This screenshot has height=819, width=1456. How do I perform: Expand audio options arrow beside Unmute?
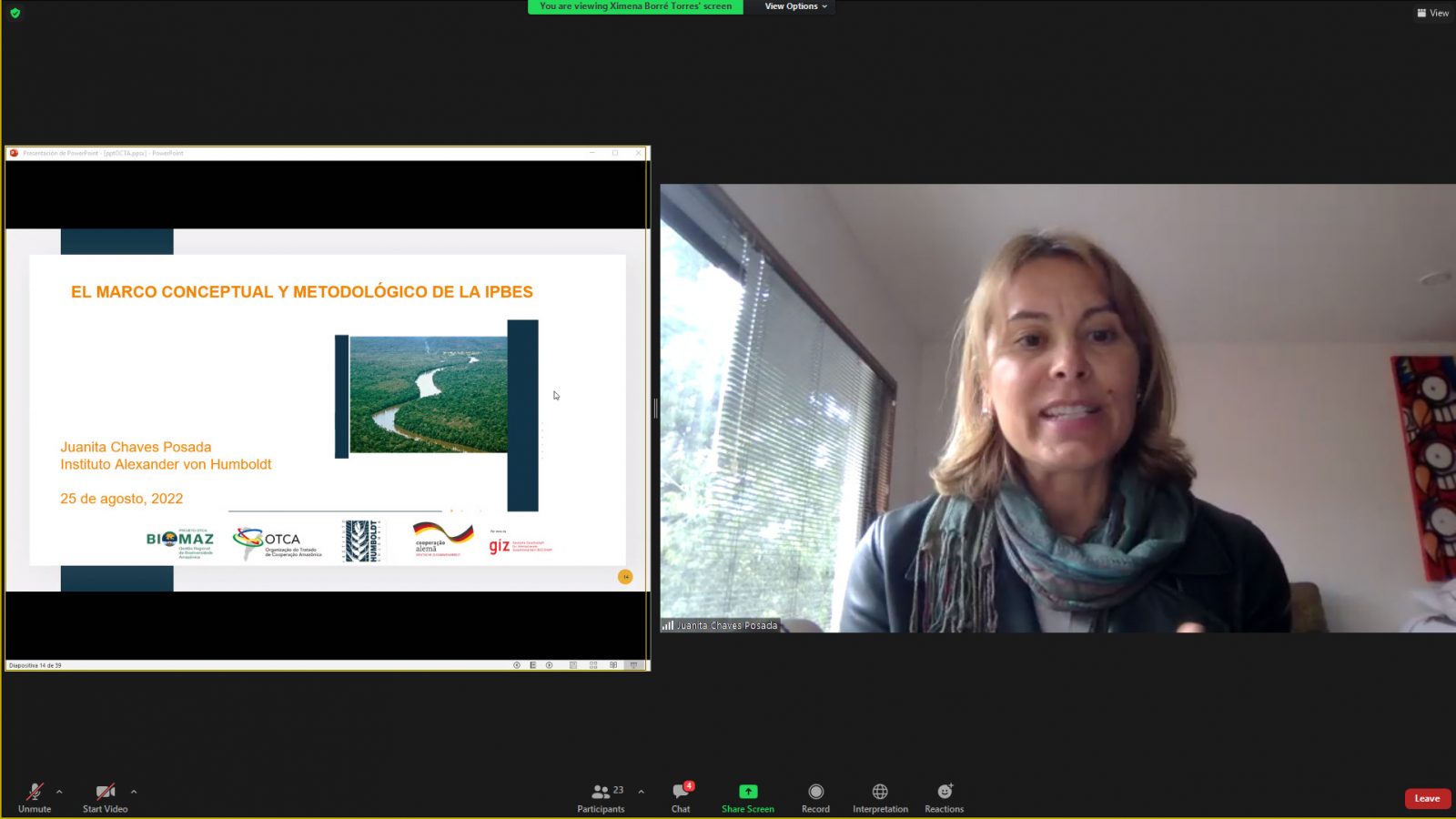pyautogui.click(x=59, y=792)
